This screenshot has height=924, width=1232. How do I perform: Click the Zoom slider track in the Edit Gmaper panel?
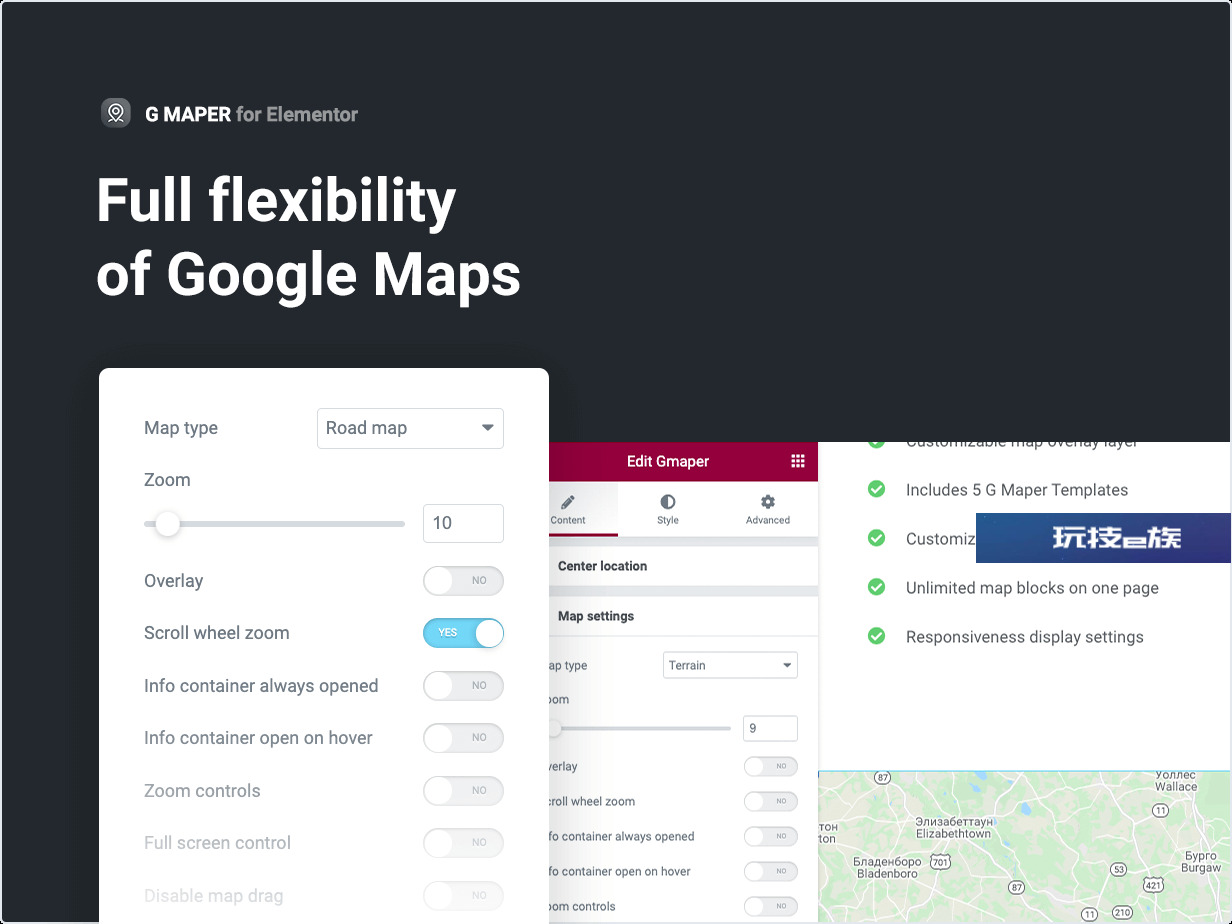coord(641,728)
